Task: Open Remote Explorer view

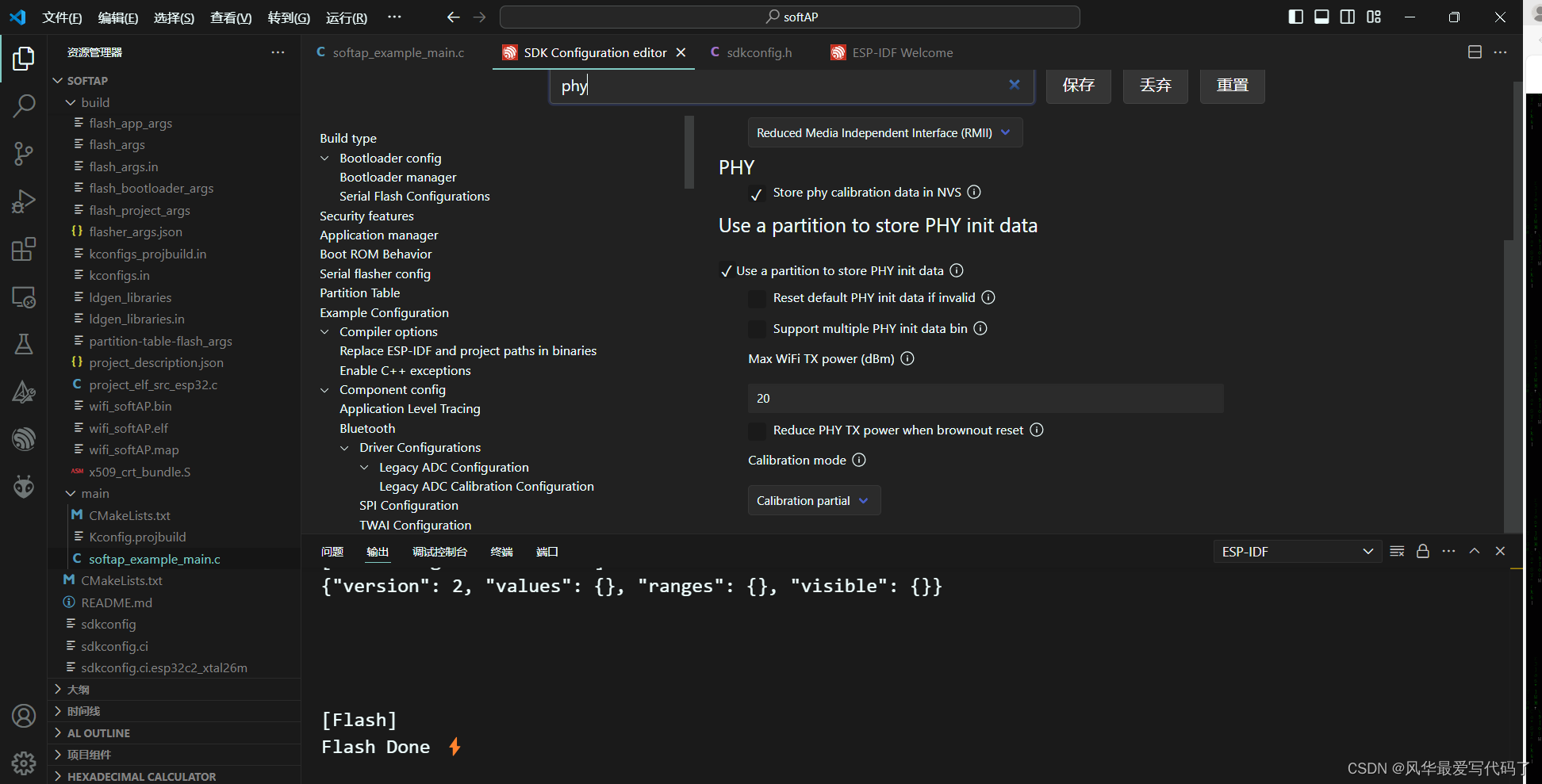Action: (x=24, y=297)
